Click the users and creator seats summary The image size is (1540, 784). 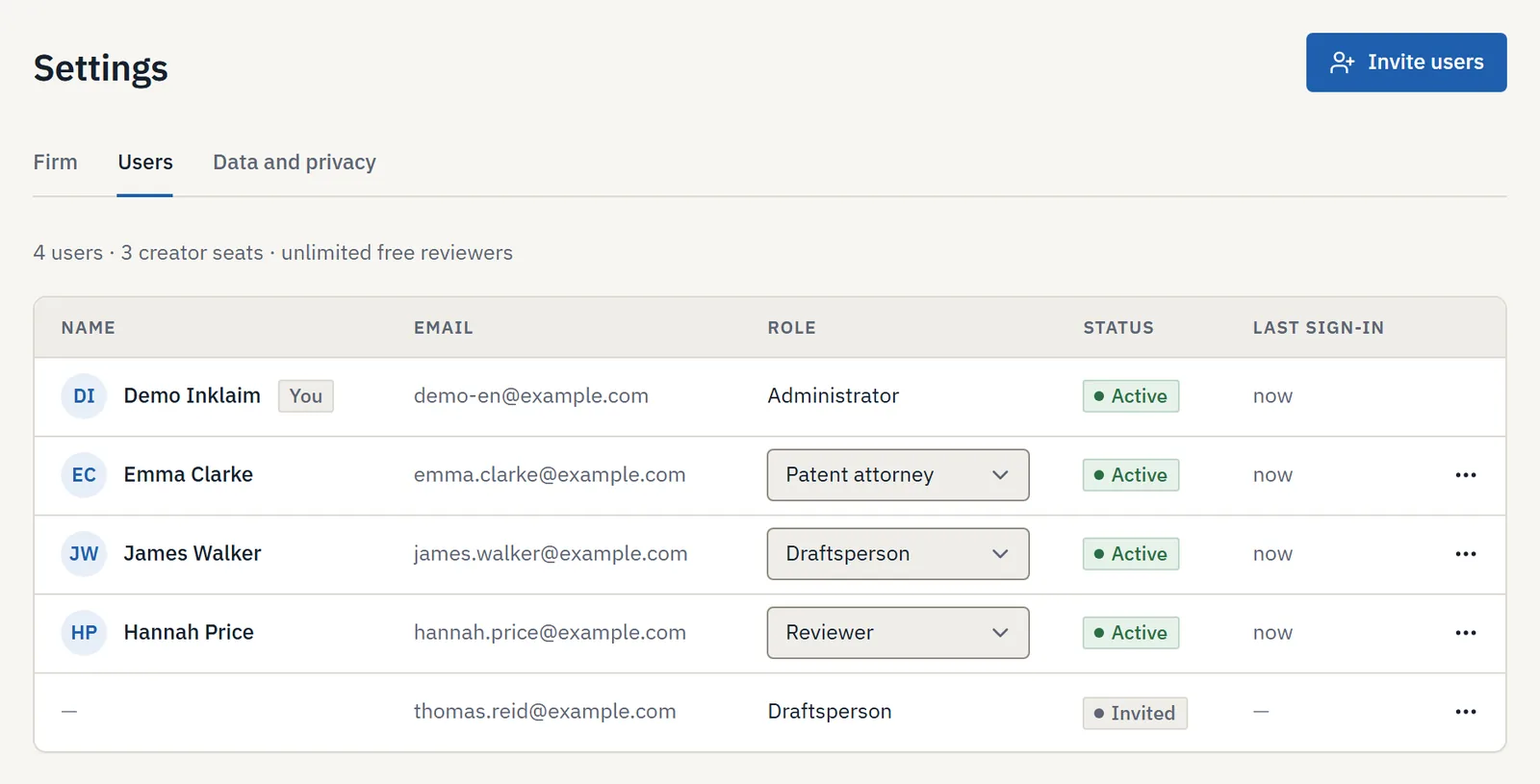coord(273,253)
